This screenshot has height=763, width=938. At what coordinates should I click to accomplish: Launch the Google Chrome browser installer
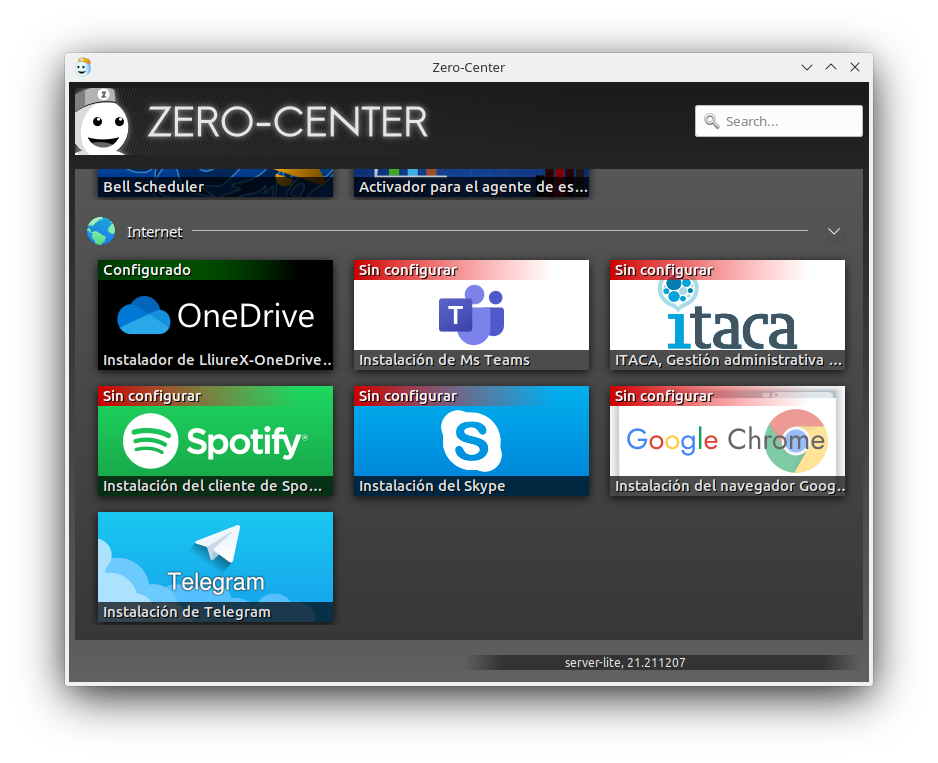pos(727,441)
